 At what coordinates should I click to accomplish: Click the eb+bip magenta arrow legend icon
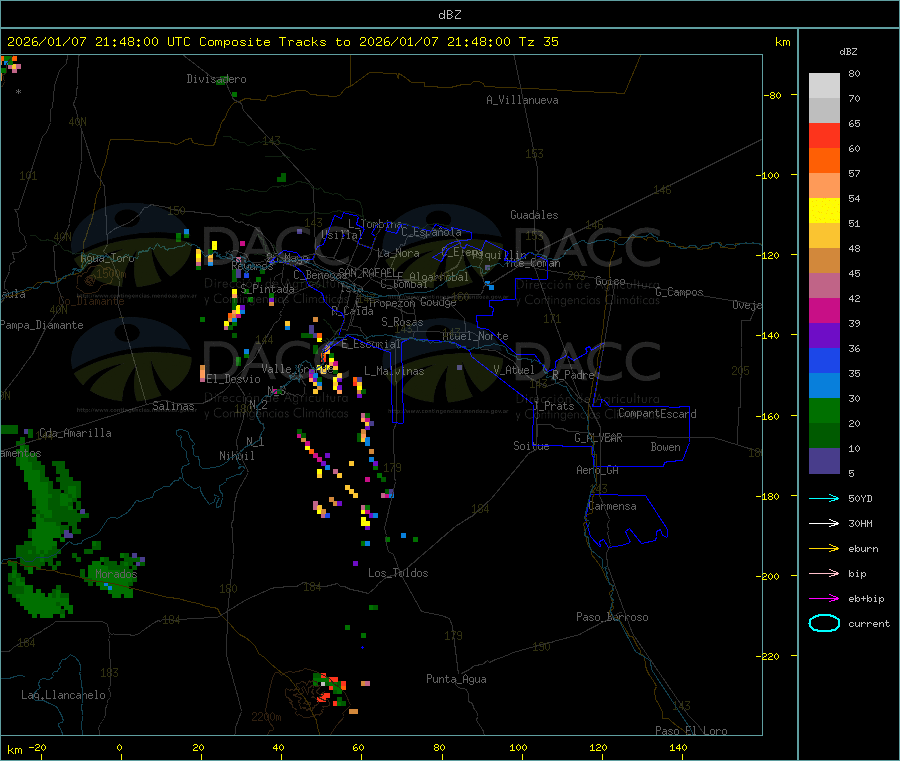pos(824,599)
